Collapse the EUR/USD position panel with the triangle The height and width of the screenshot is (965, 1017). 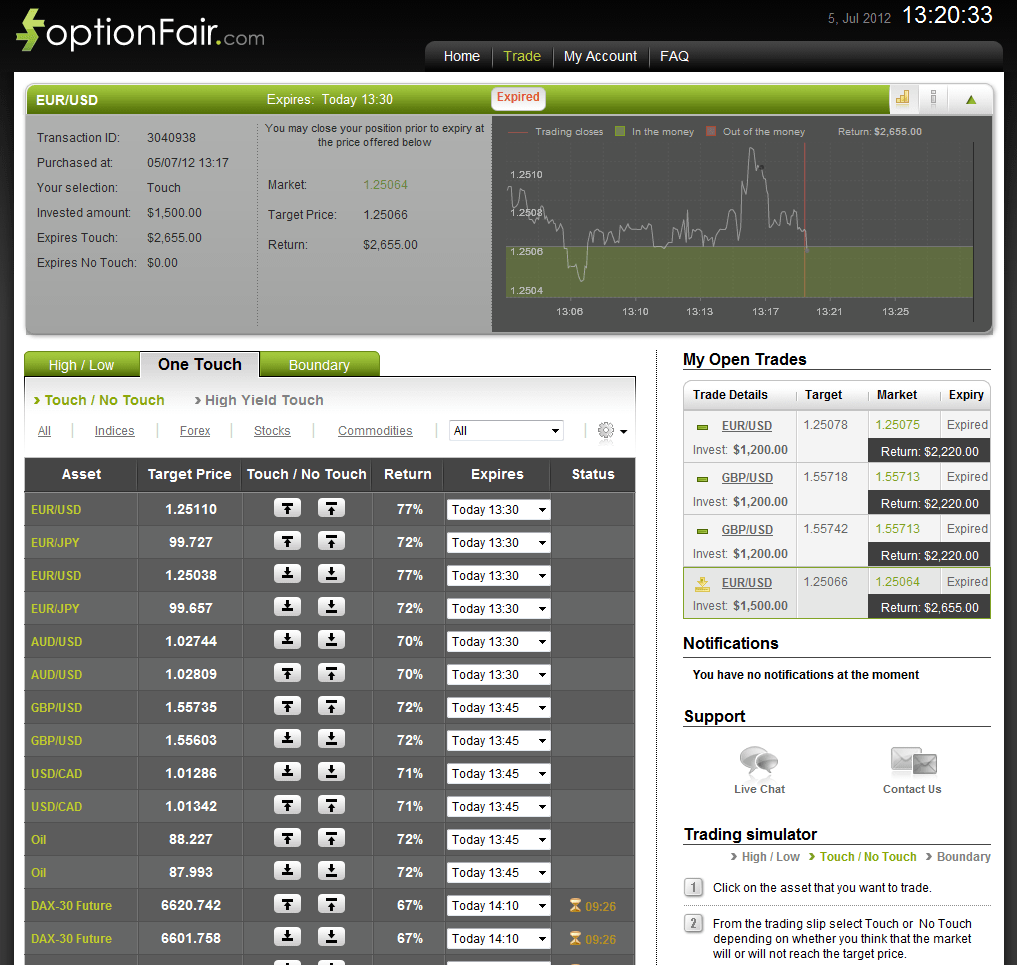click(971, 99)
